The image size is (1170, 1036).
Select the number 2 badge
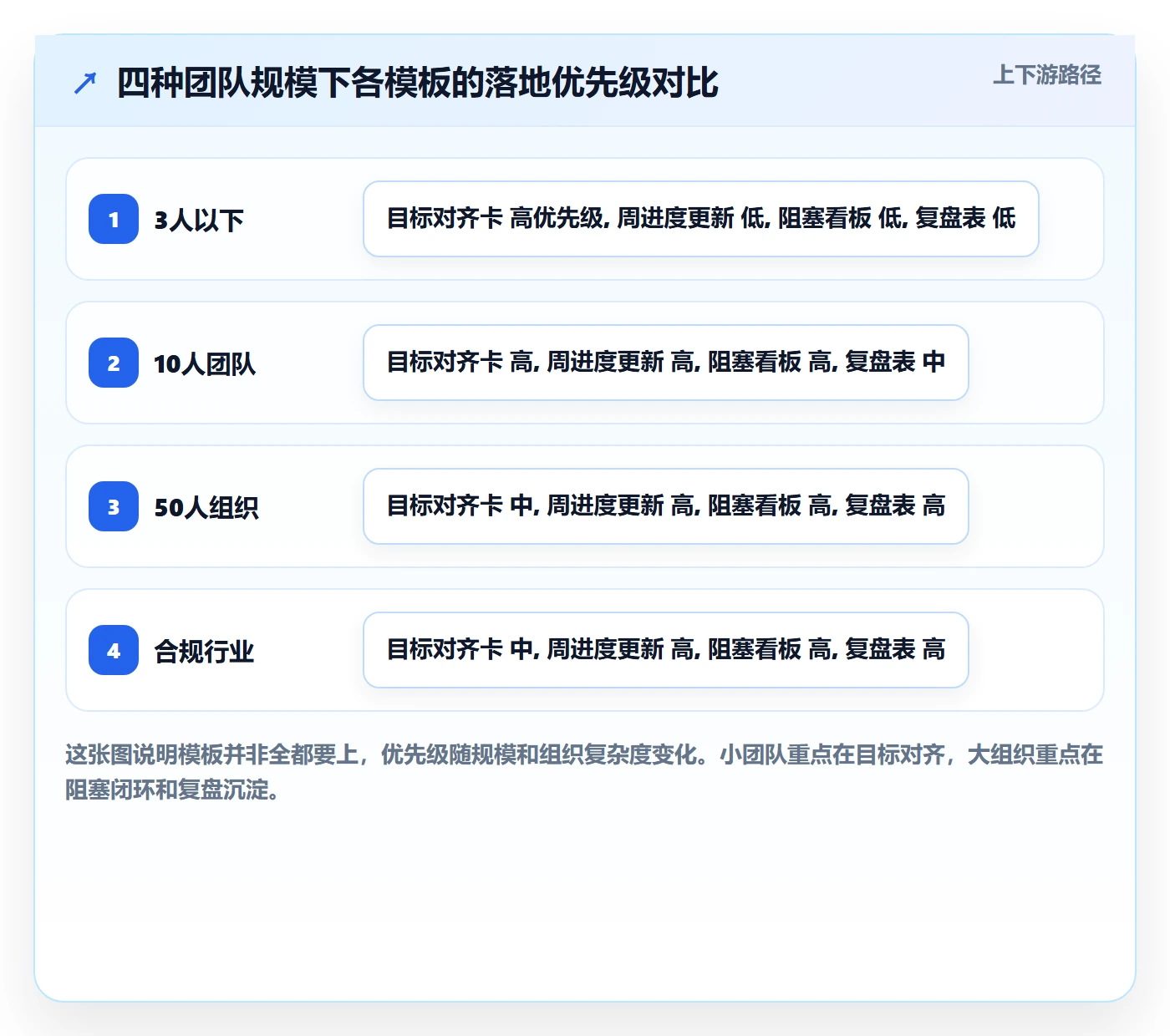(114, 363)
